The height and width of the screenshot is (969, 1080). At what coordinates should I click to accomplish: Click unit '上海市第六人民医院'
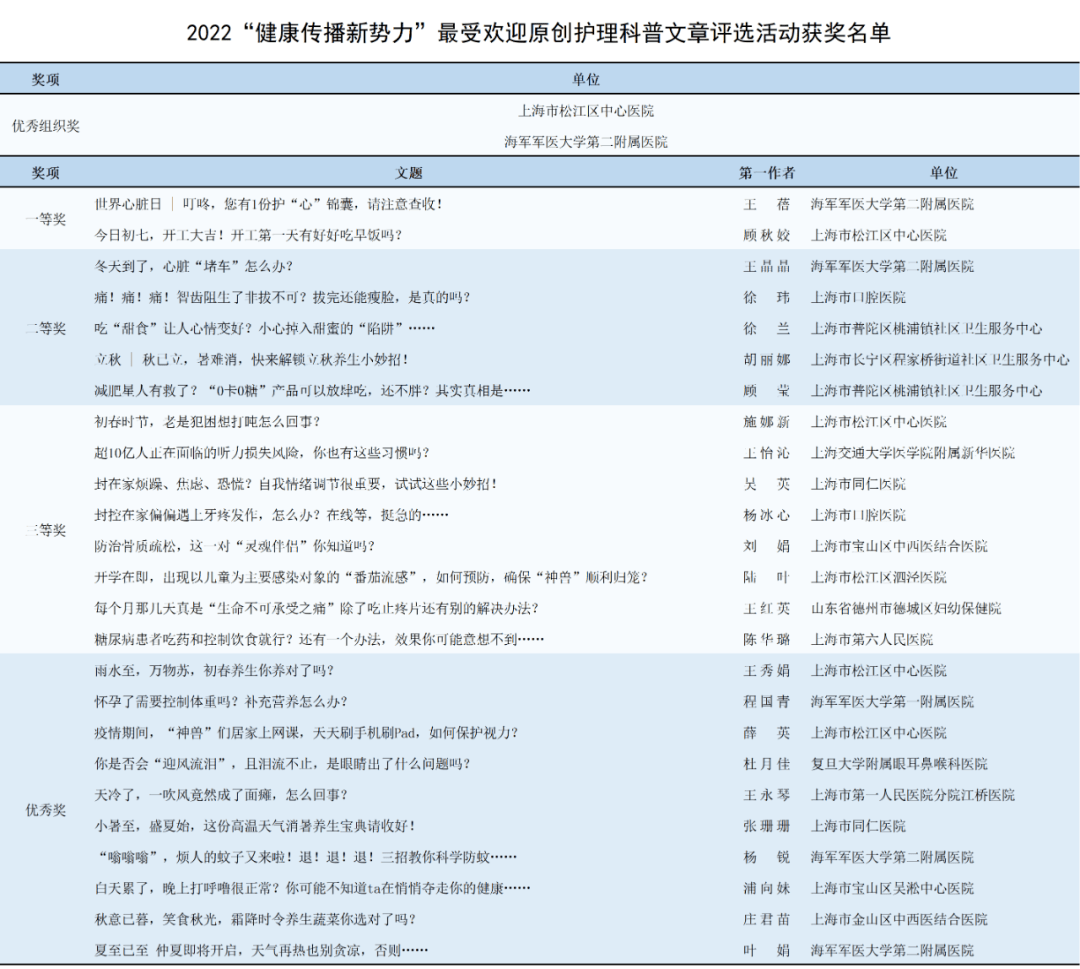(x=872, y=639)
